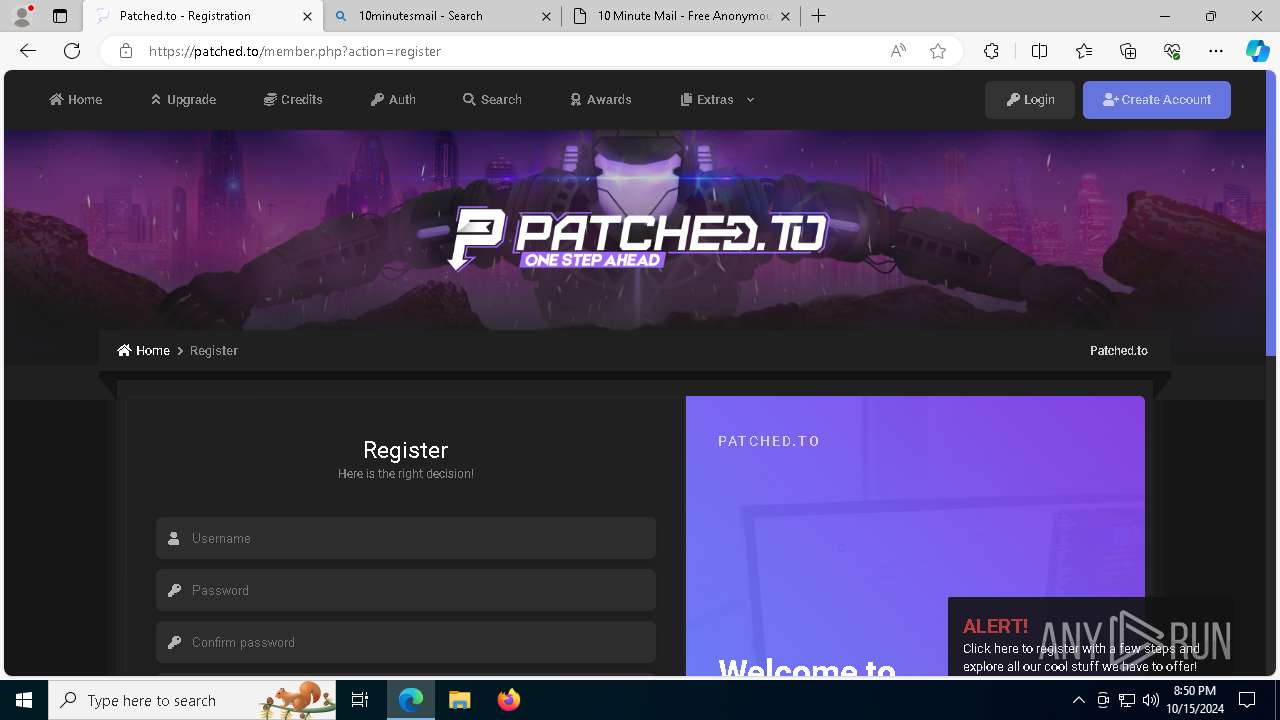Focus the Confirm password input field

[406, 642]
